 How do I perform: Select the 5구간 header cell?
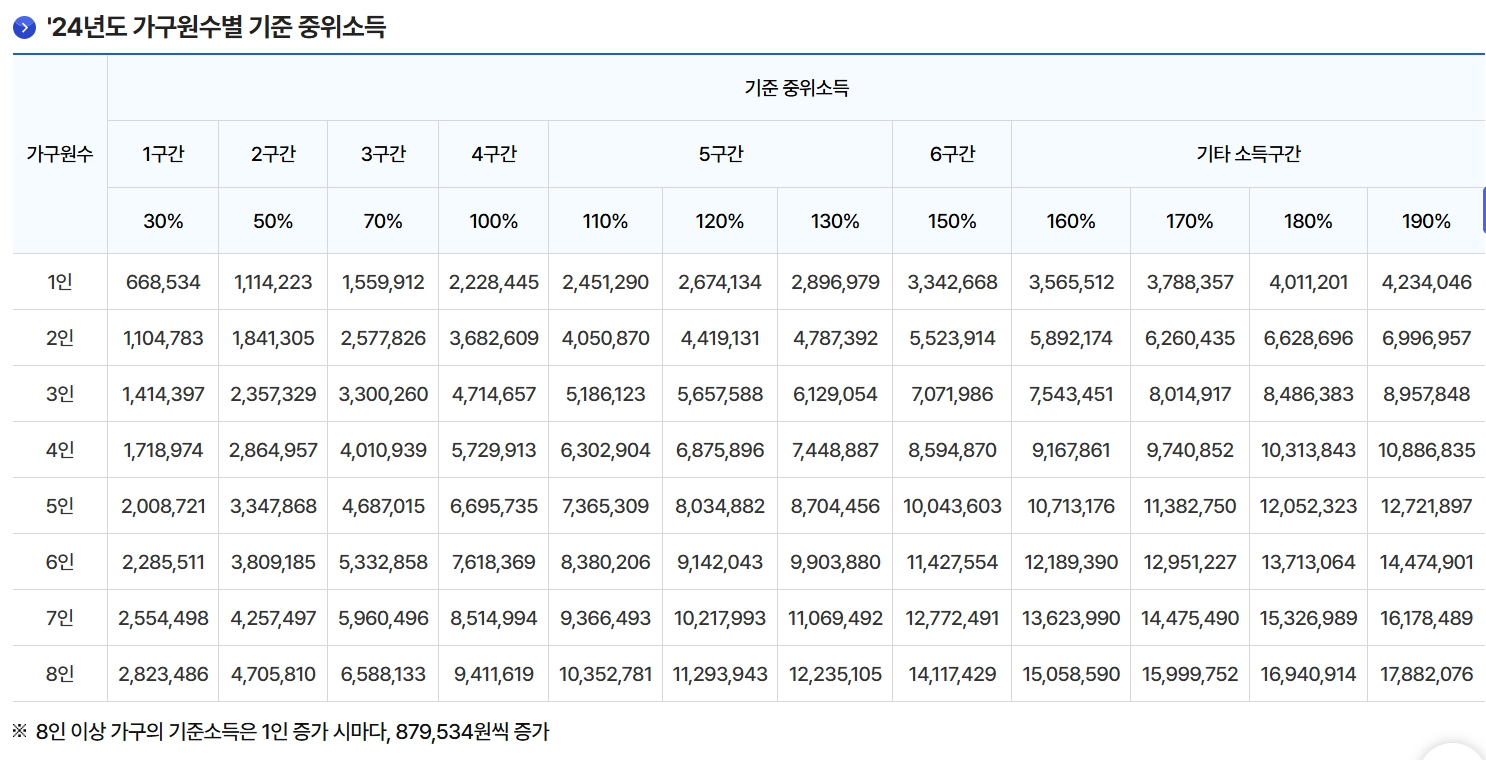(720, 154)
